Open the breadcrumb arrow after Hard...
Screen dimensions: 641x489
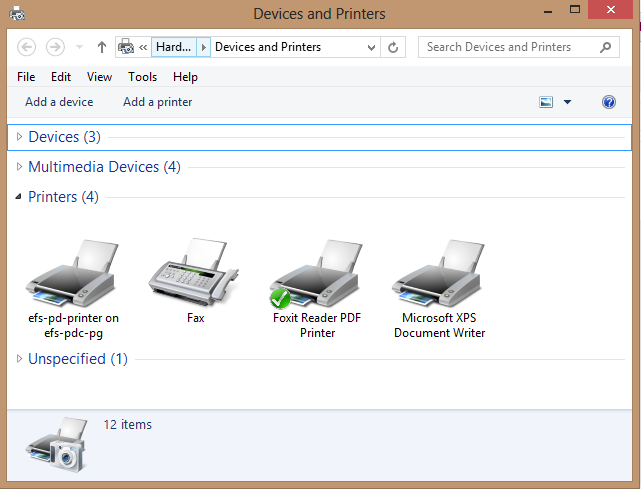(204, 47)
